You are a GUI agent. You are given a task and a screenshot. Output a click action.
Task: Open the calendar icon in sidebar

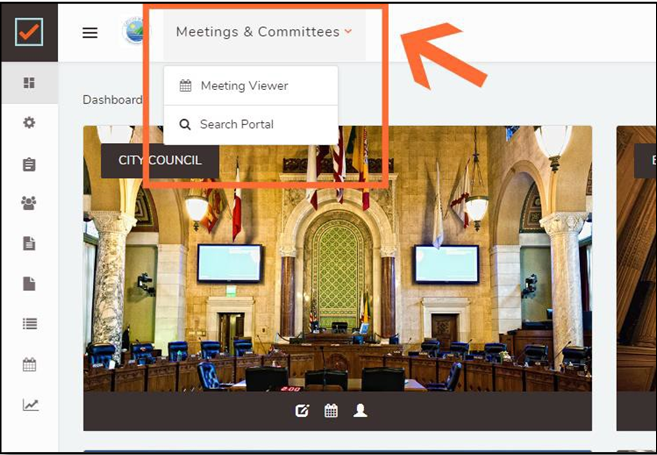pos(29,365)
